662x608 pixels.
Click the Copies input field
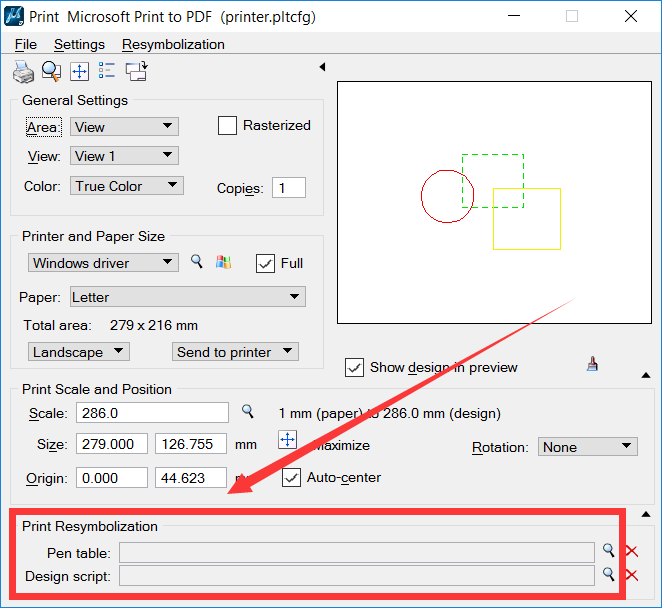(x=289, y=187)
